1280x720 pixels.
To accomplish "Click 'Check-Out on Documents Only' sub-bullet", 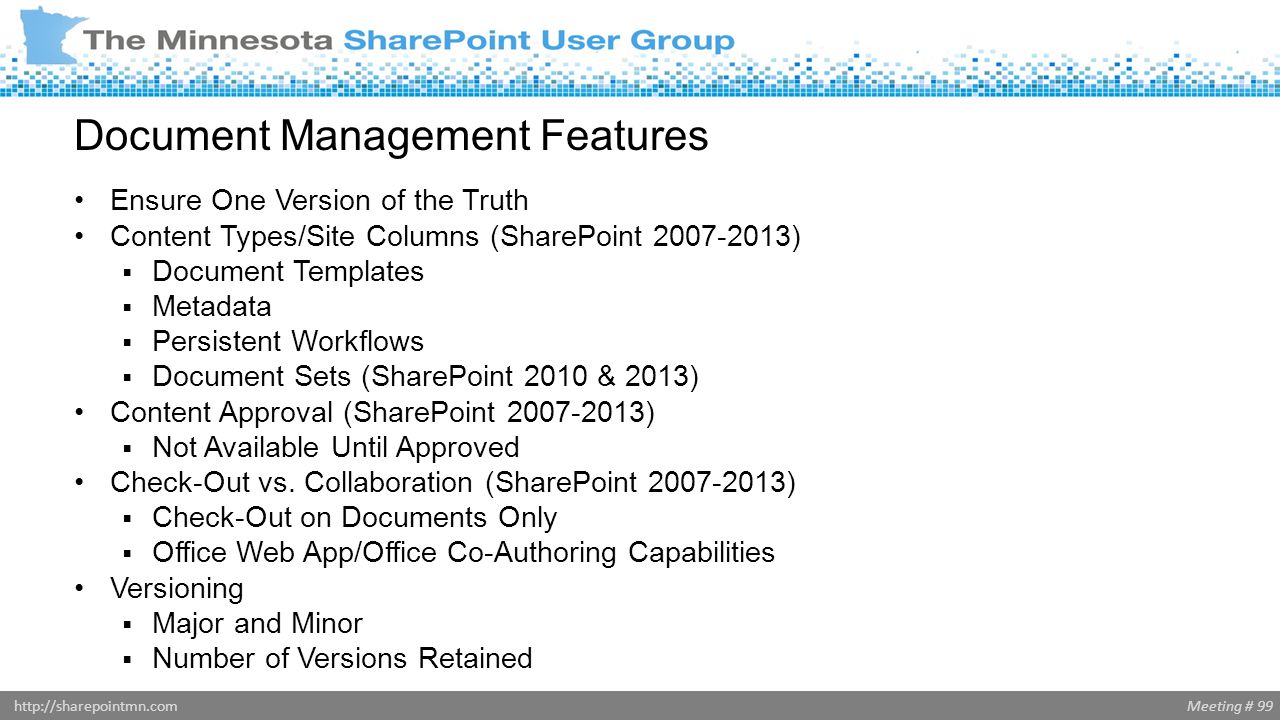I will coord(355,518).
